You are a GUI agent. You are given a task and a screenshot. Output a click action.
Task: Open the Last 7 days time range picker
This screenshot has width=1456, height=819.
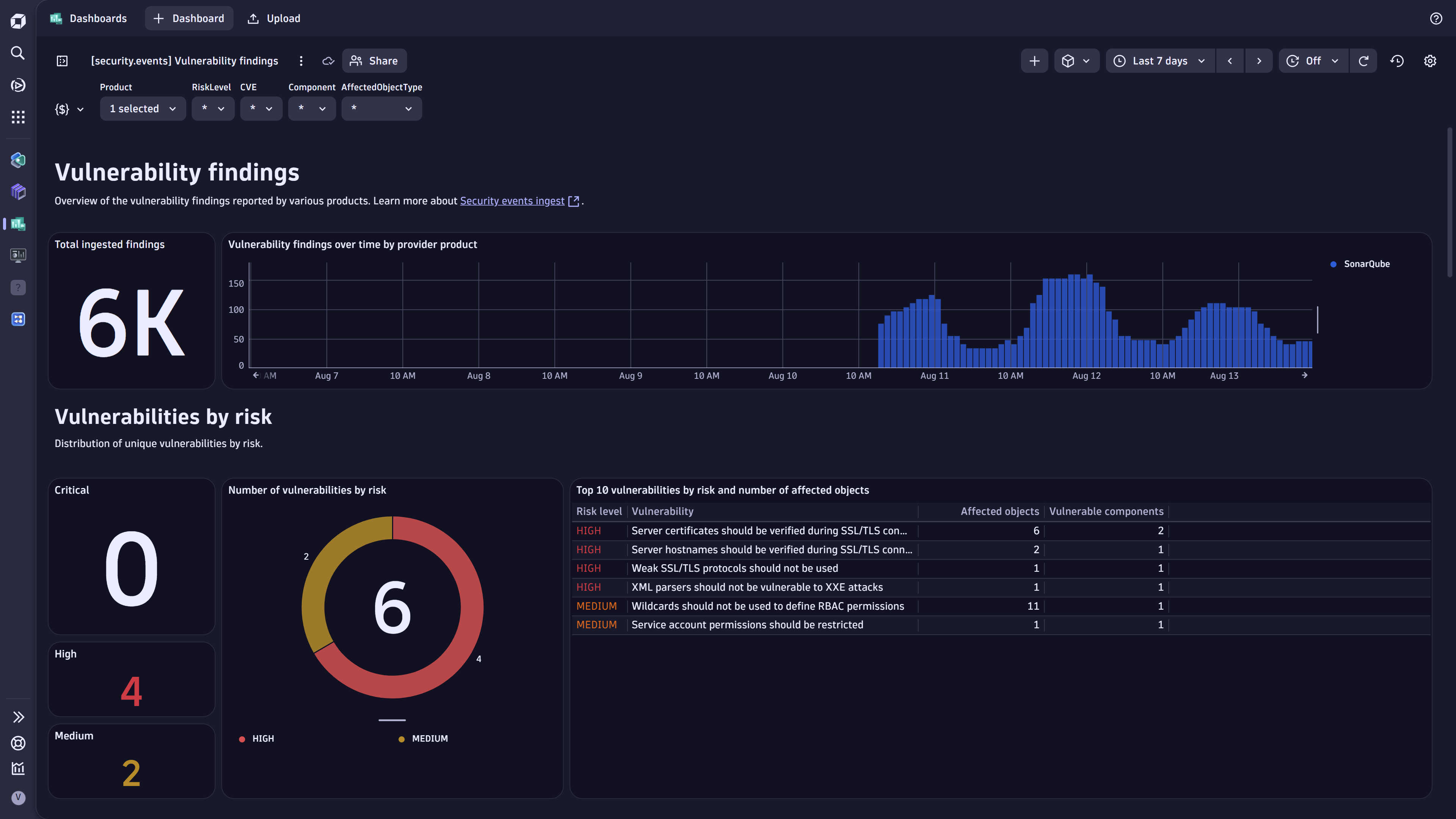click(1159, 61)
